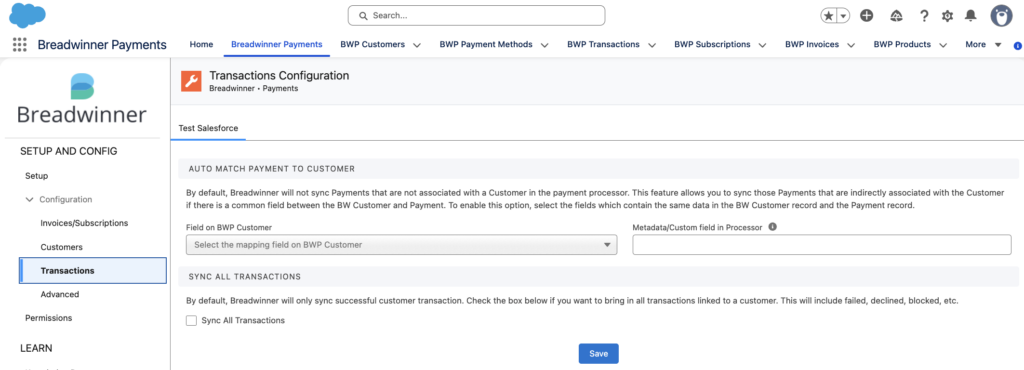
Task: Click the Breadwinner logo in sidebar
Action: click(82, 99)
